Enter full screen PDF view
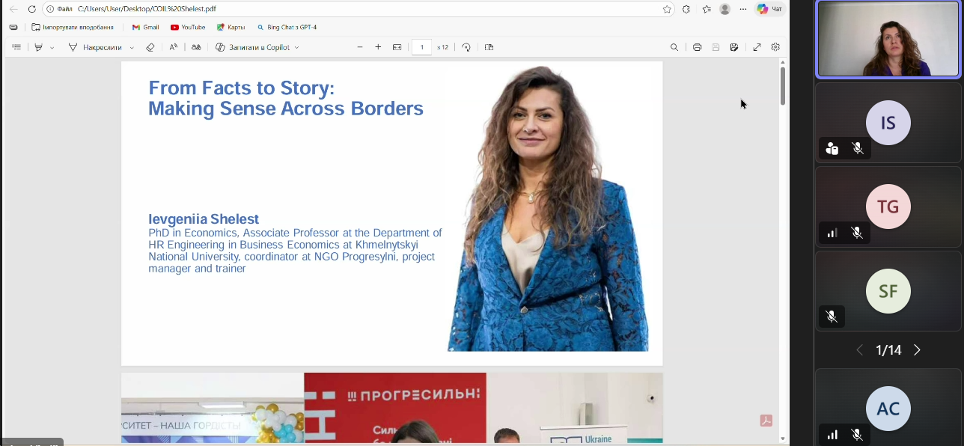This screenshot has width=964, height=446. pos(757,47)
